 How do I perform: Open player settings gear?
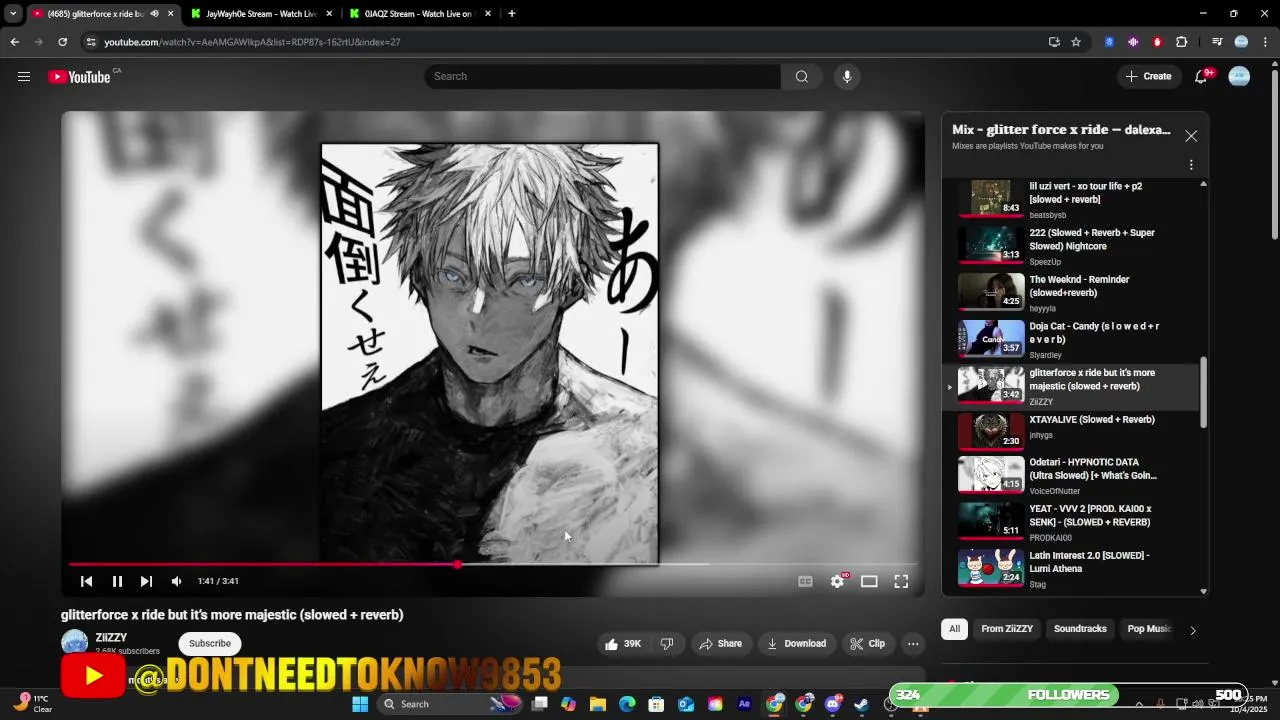[x=838, y=581]
